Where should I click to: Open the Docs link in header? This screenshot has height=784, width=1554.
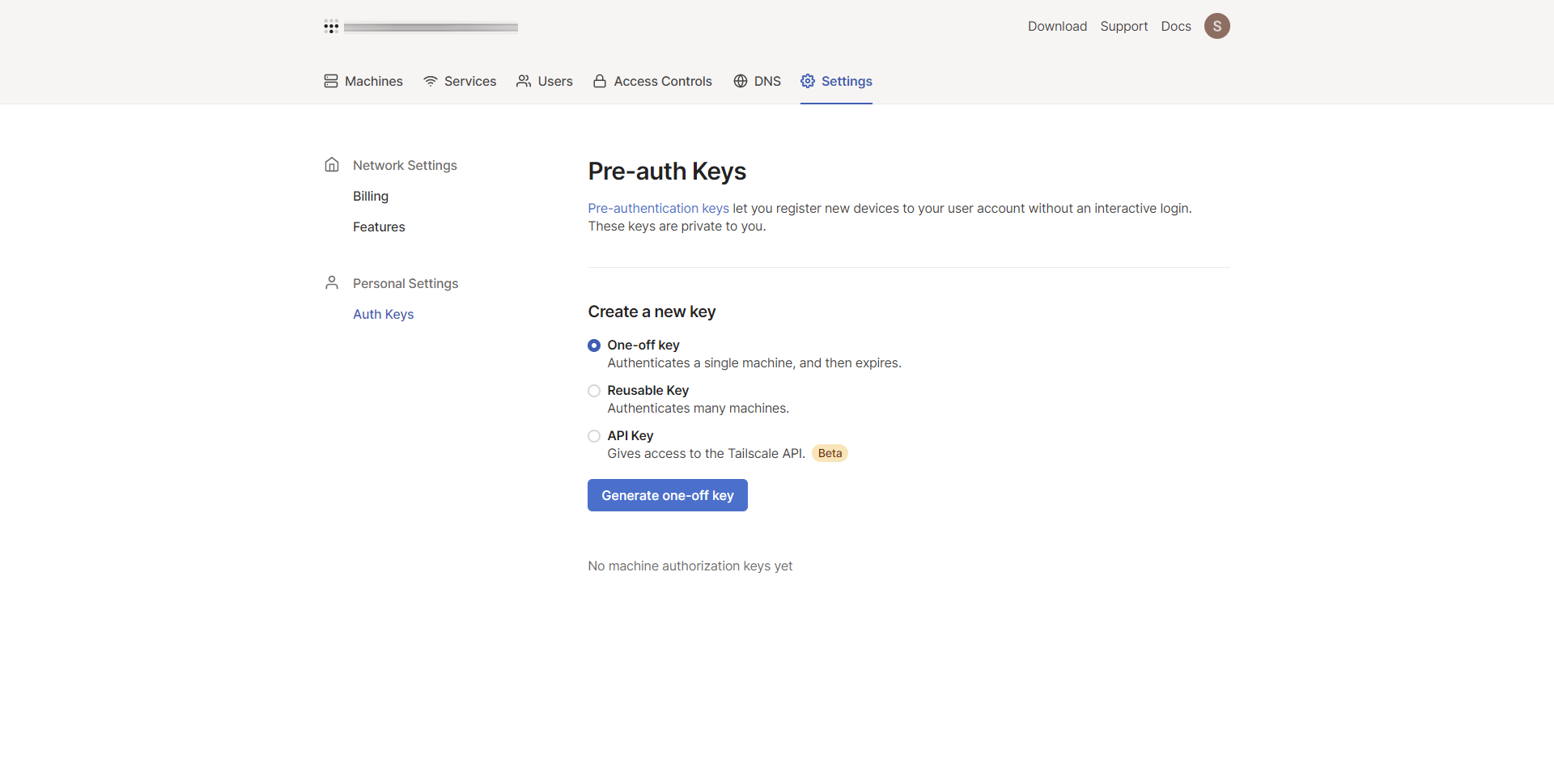[x=1175, y=26]
